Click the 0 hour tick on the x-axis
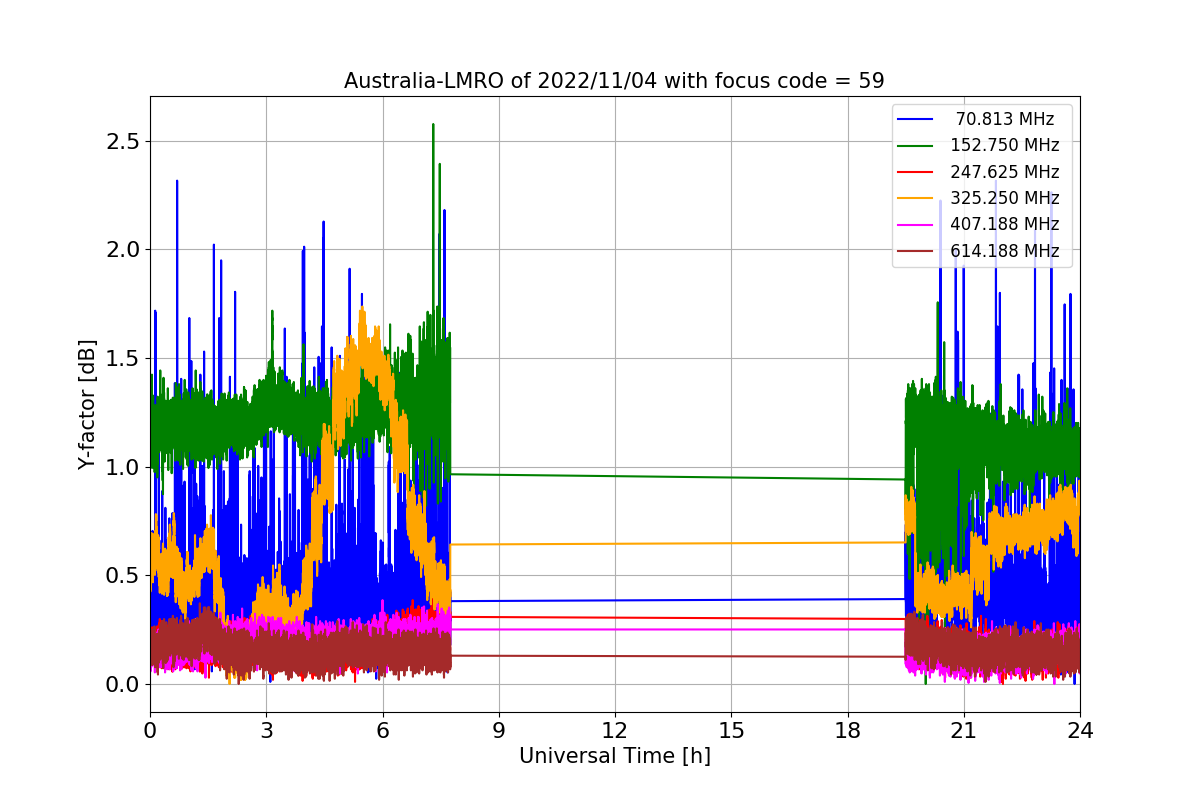Viewport: 1200px width, 800px height. point(150,731)
